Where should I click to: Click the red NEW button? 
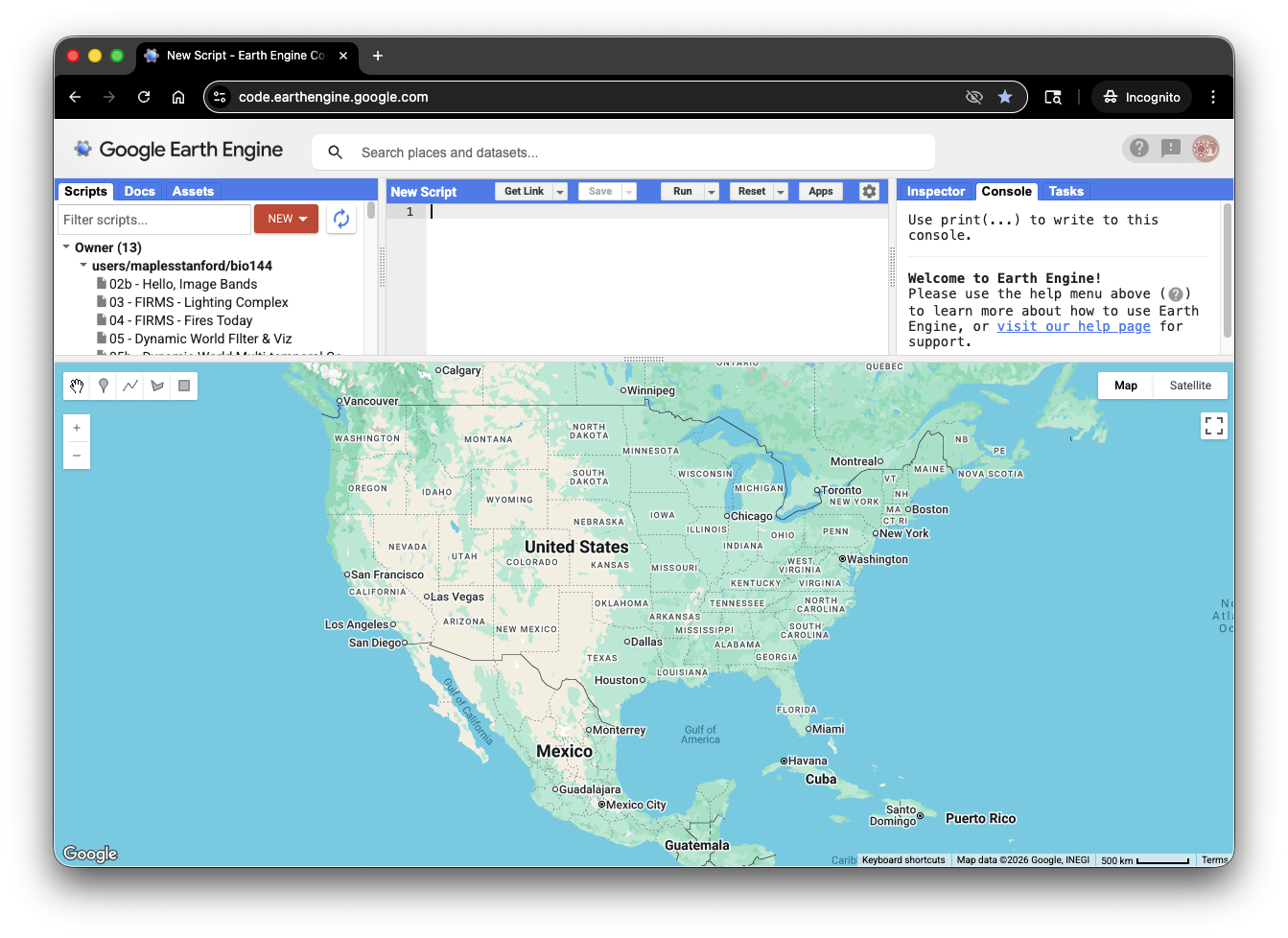[286, 219]
